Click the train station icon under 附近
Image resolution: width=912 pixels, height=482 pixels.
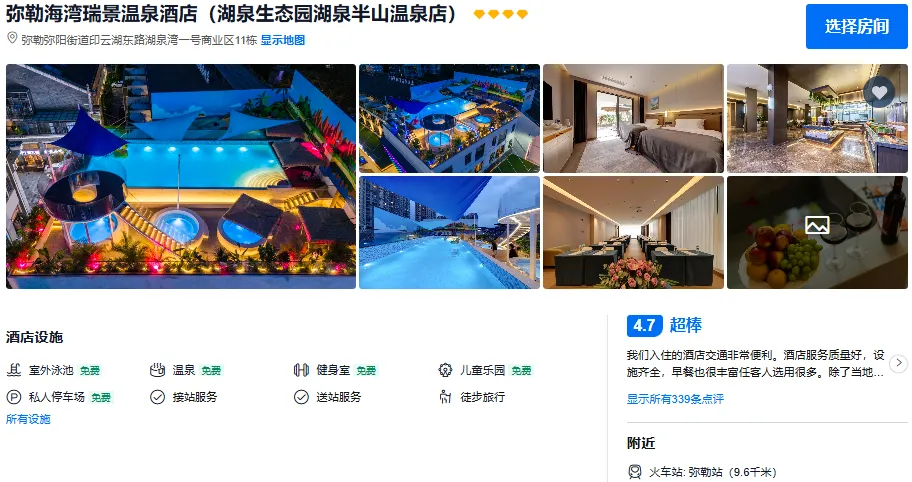(x=635, y=472)
